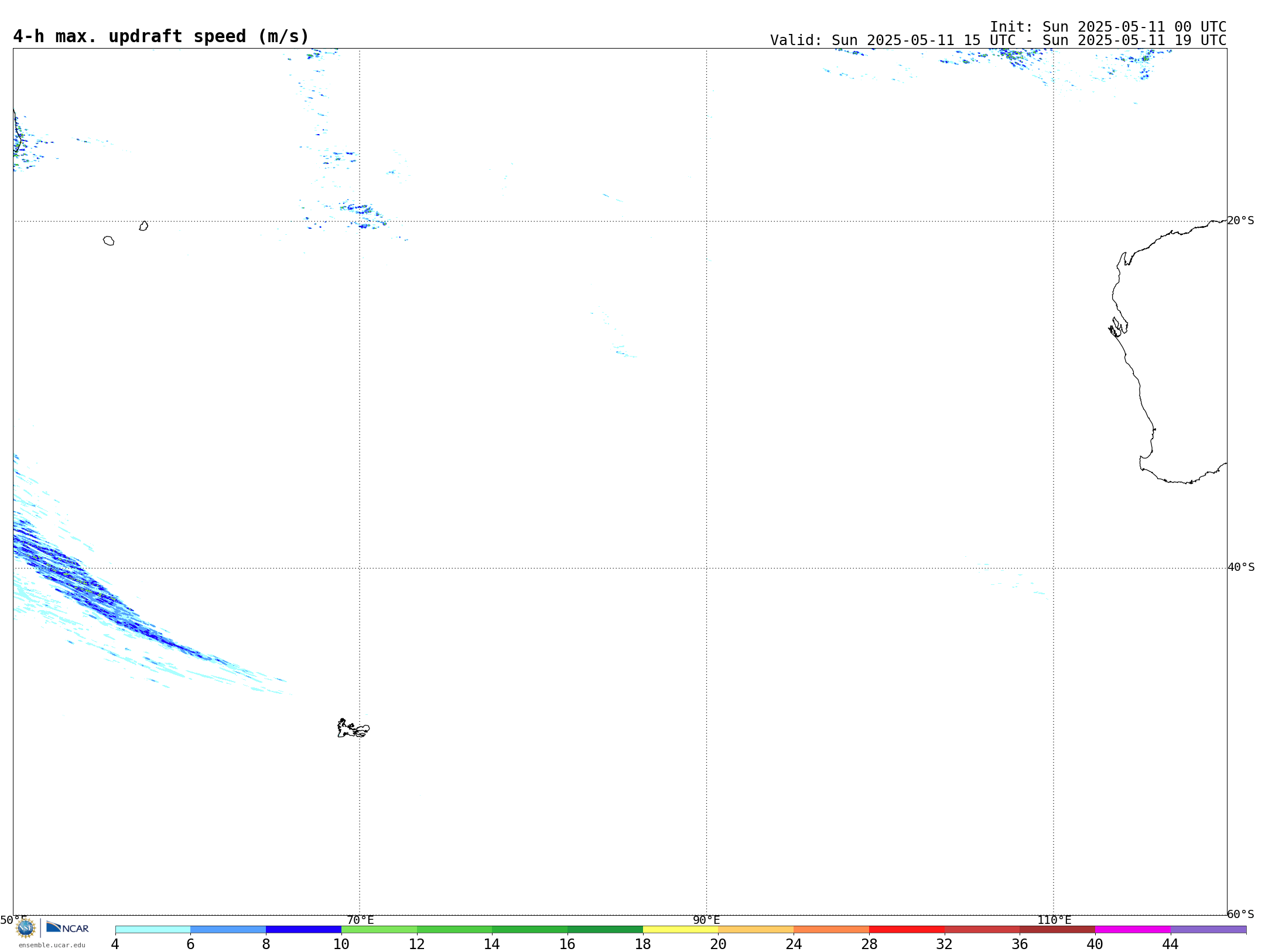Screen dimensions: 1265x952
Task: Pick the light blue 6-8 colorbar swatch
Action: [x=228, y=930]
